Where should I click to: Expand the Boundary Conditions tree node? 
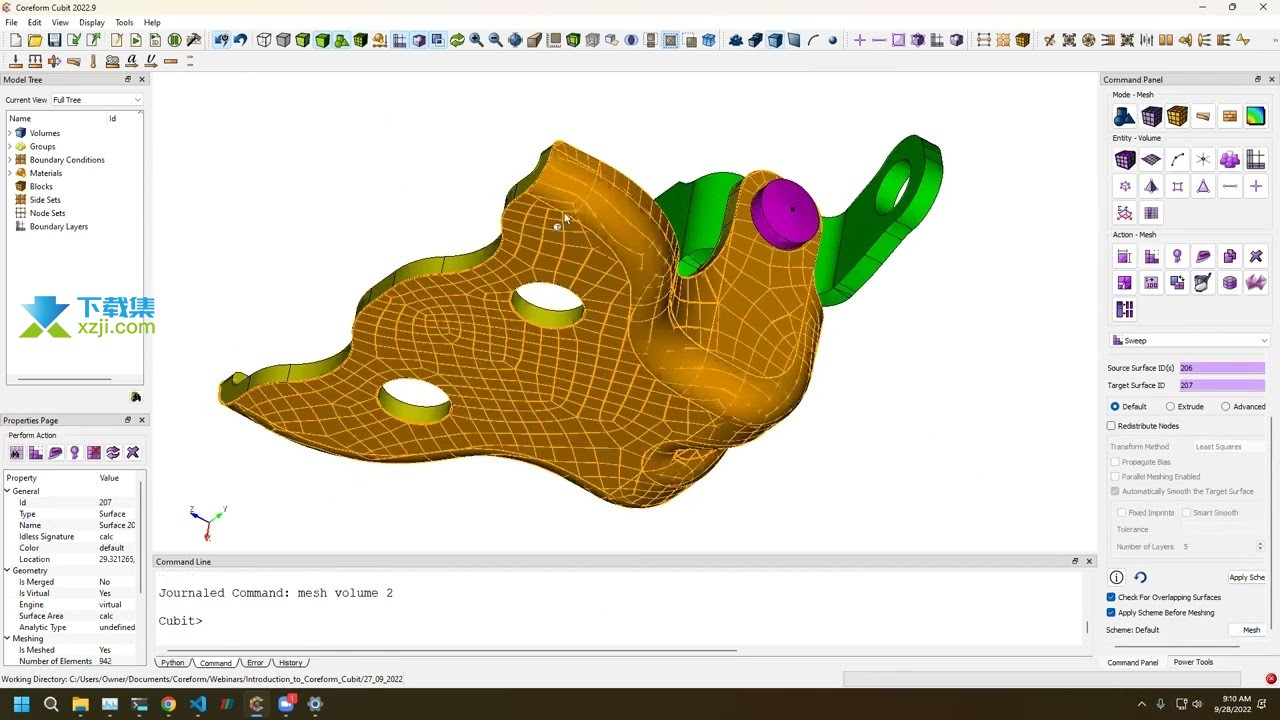[10, 160]
